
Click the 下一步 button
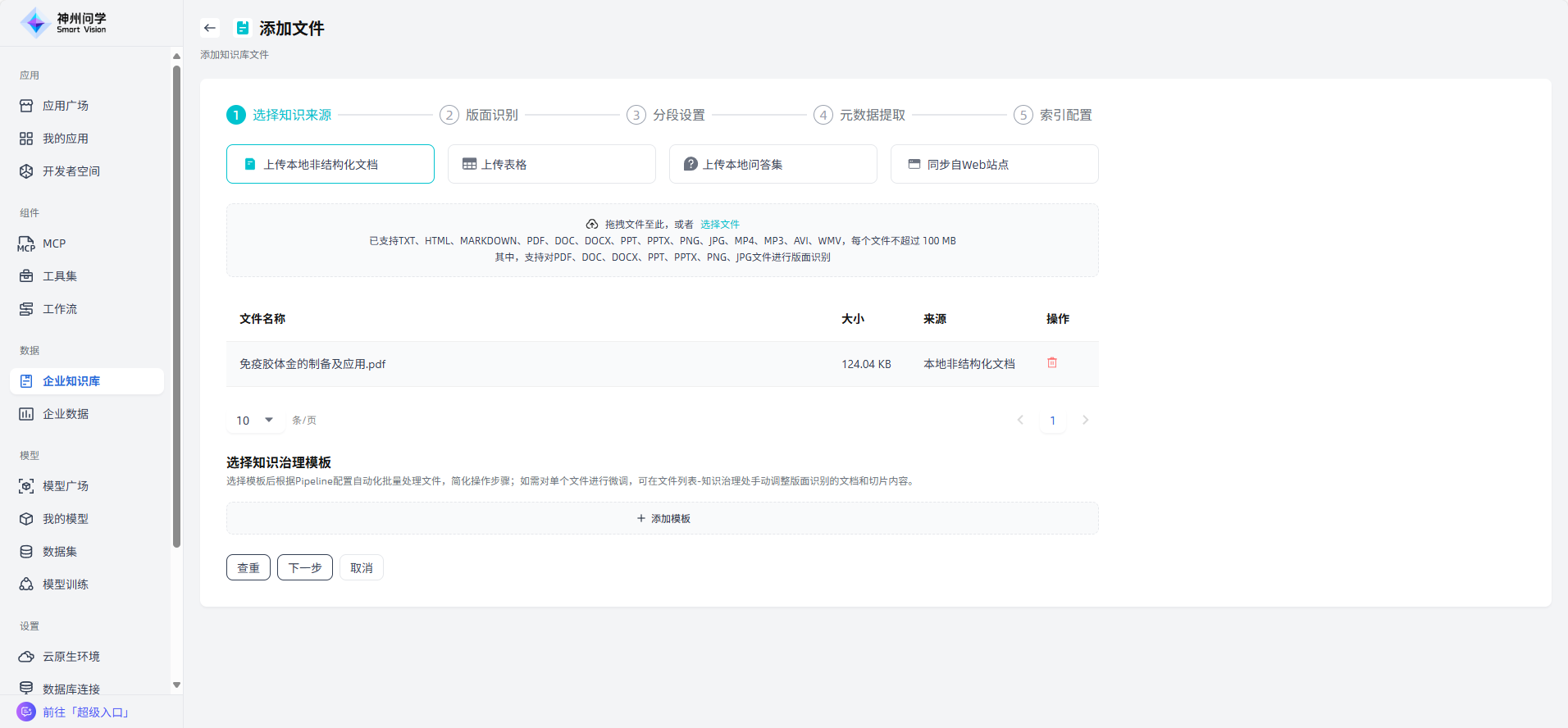click(304, 567)
